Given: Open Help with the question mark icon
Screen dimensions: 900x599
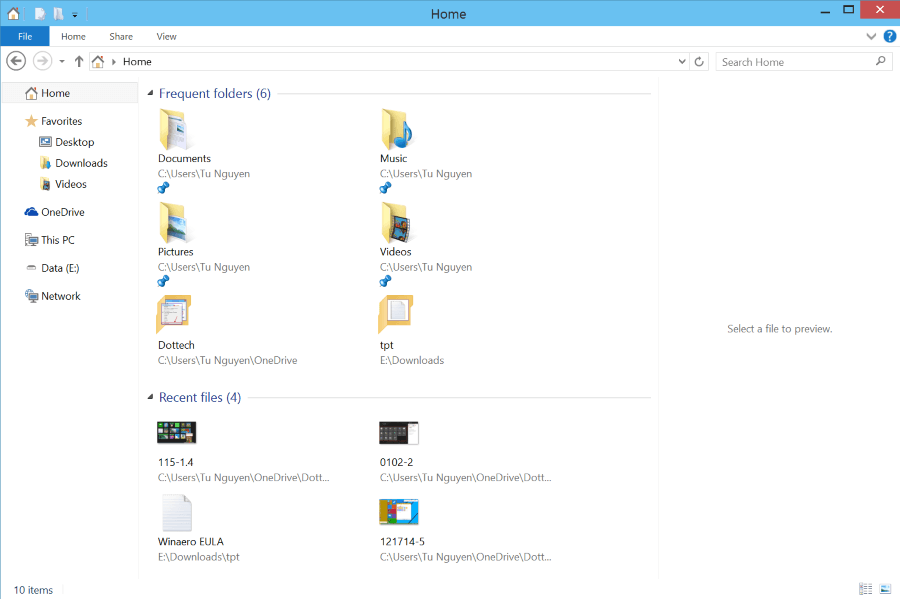Looking at the screenshot, I should (x=889, y=36).
